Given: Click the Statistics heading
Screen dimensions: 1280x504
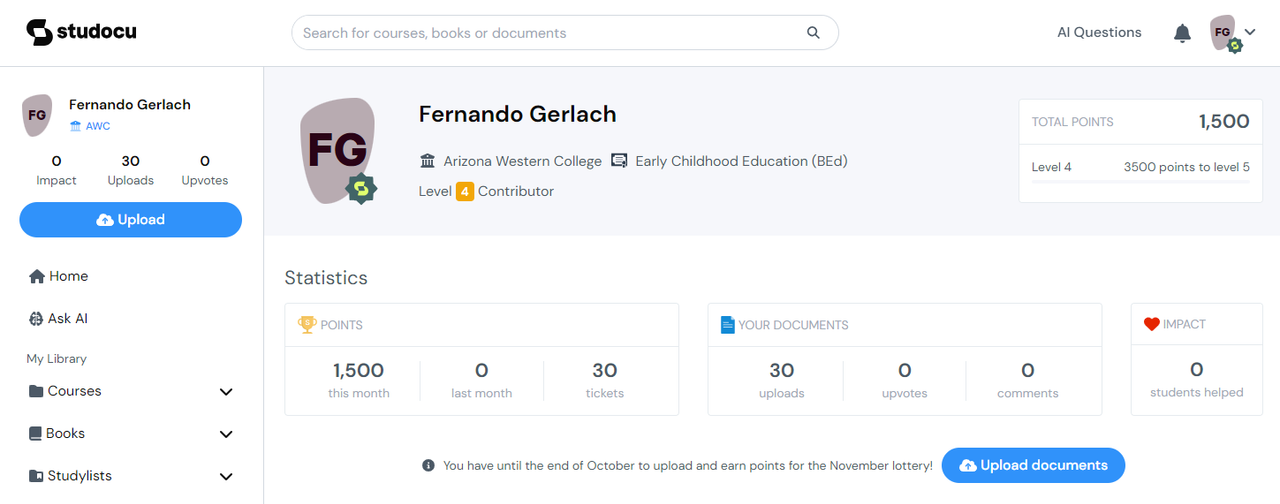Looking at the screenshot, I should (326, 278).
